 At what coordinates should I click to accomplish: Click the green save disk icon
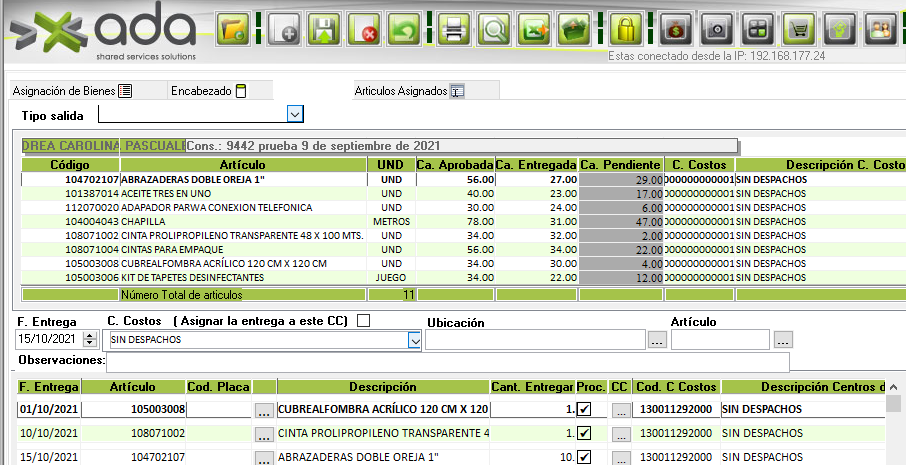pos(324,28)
